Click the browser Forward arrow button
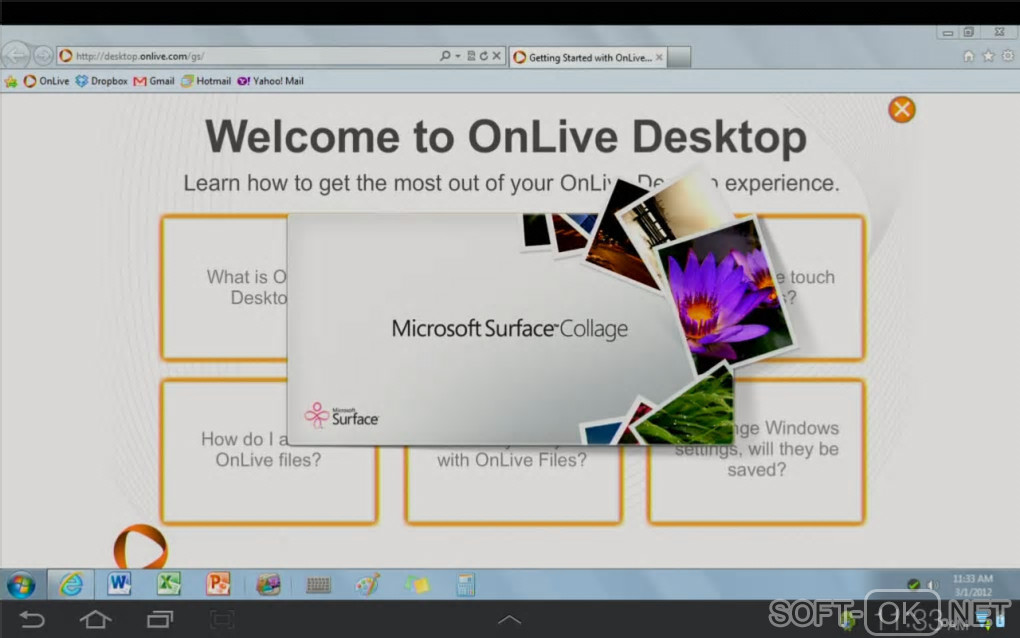Screen dimensions: 1020x638 pos(43,56)
